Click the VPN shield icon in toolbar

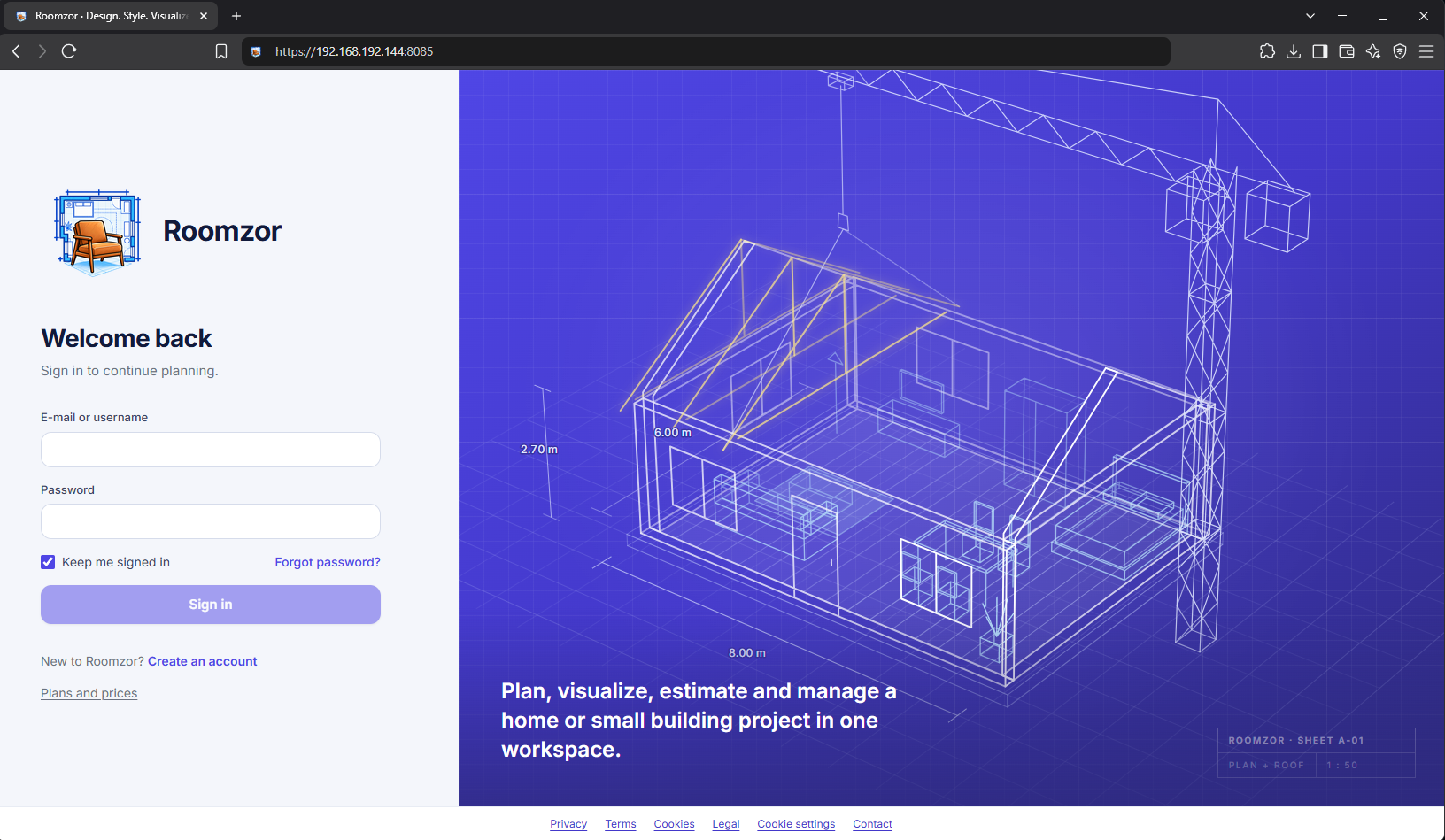click(1400, 51)
